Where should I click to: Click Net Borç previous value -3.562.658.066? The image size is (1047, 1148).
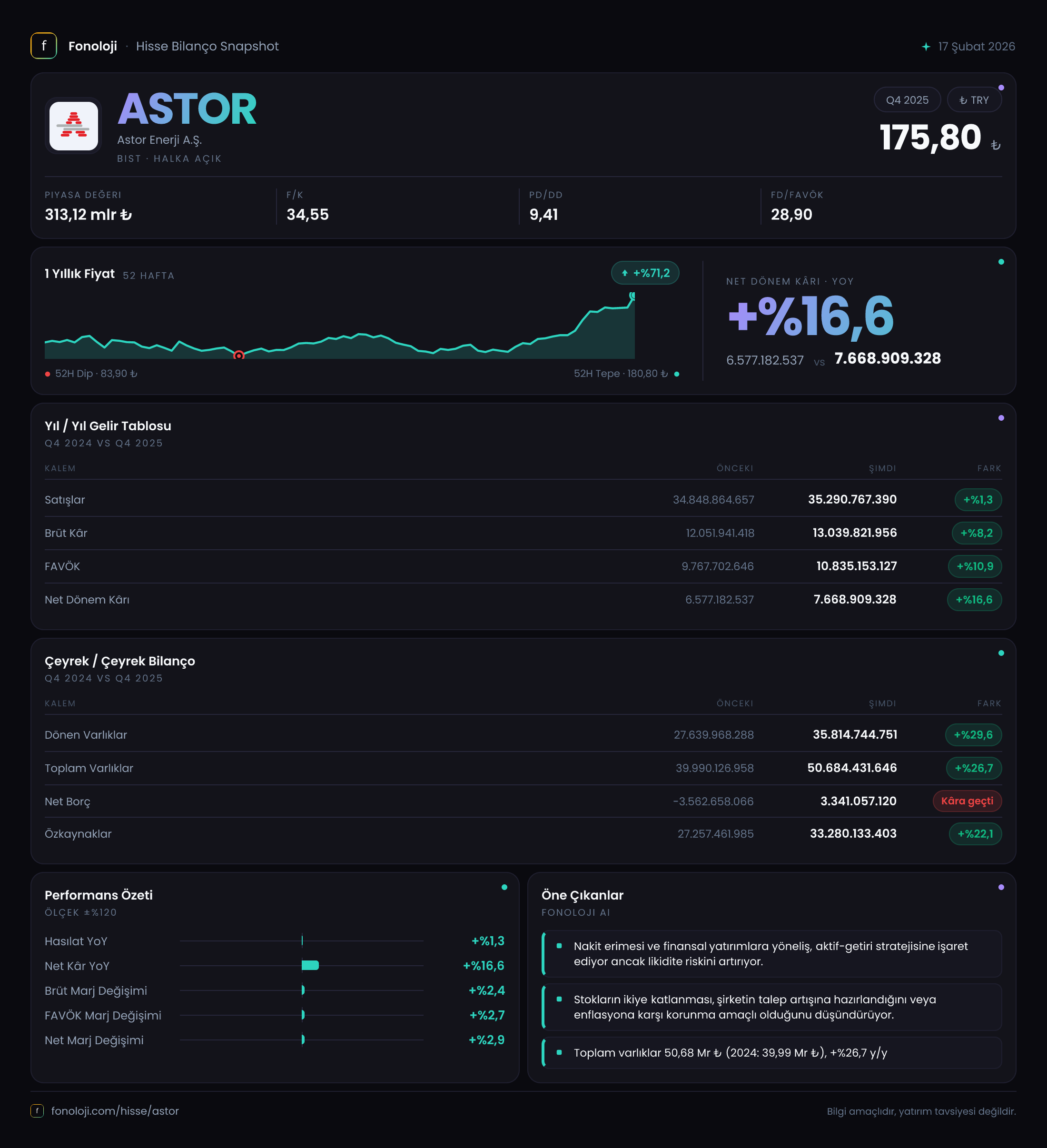[x=713, y=801]
